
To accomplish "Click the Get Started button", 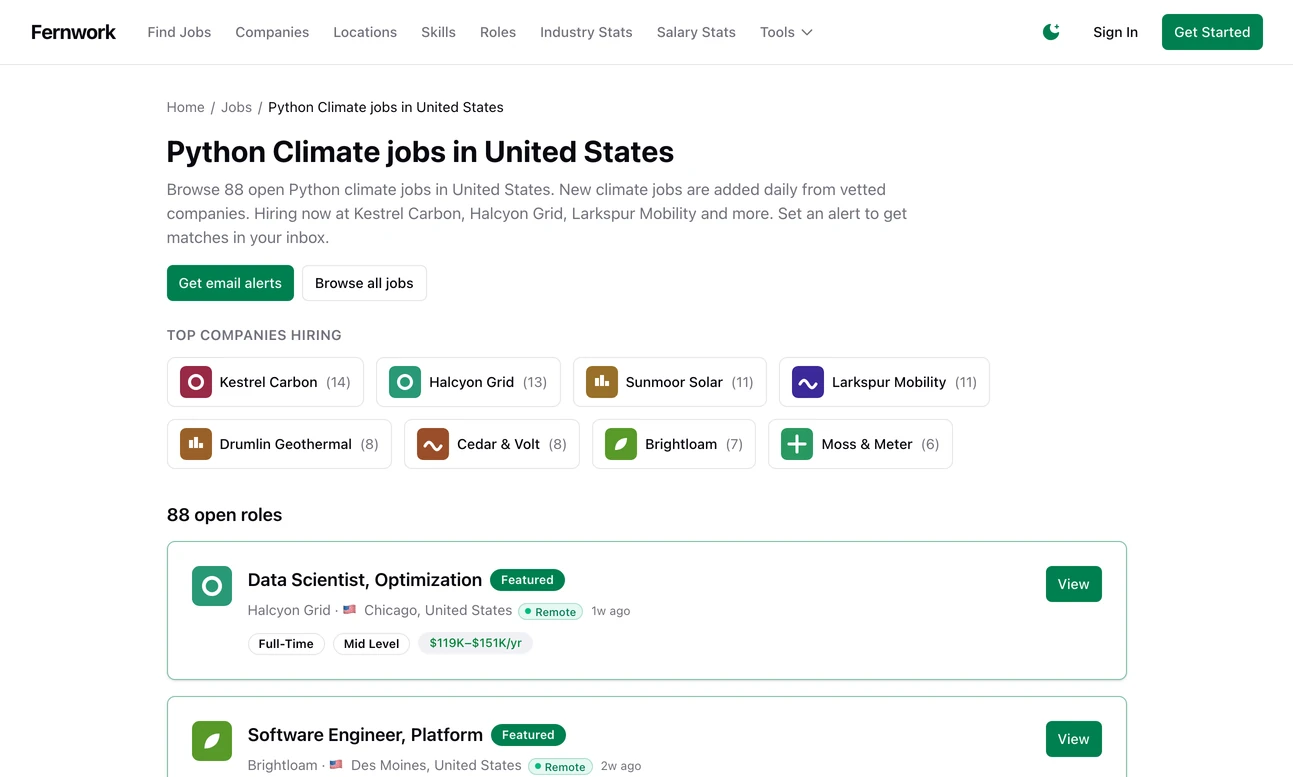I will coord(1212,32).
